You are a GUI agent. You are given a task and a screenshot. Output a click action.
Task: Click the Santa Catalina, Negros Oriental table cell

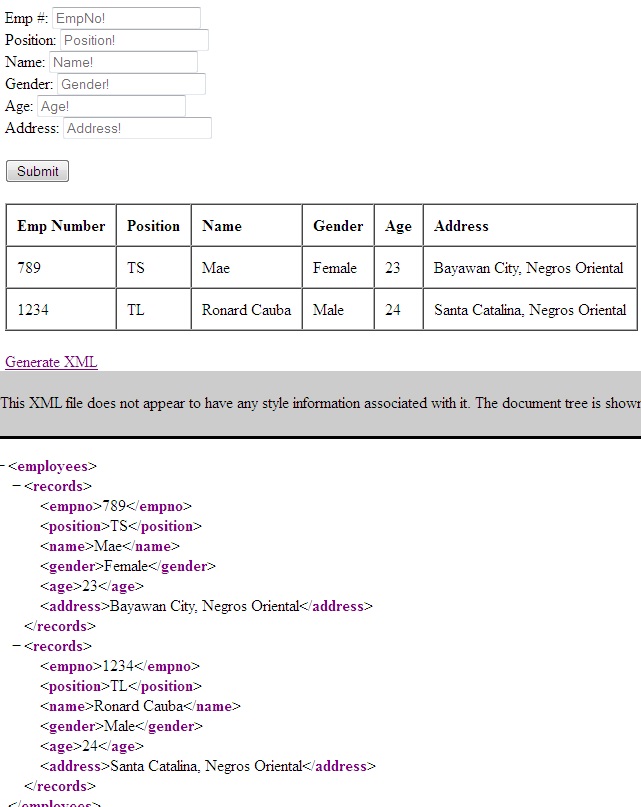point(530,309)
